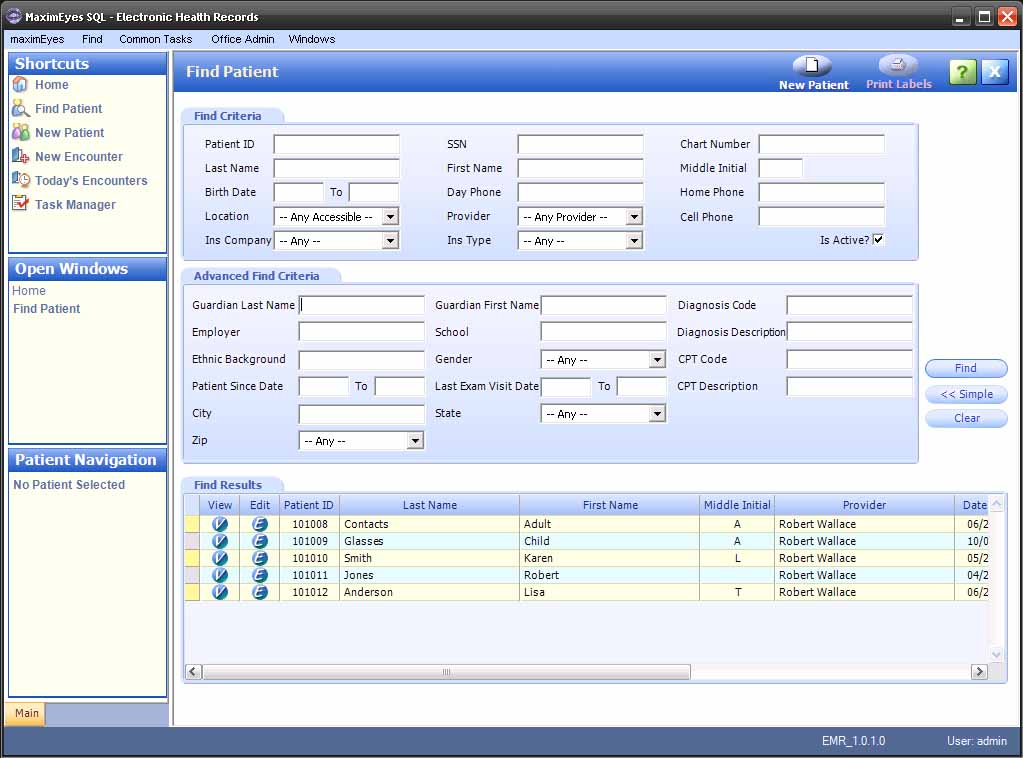View patient 101011 Jones record
The image size is (1023, 758).
(220, 575)
